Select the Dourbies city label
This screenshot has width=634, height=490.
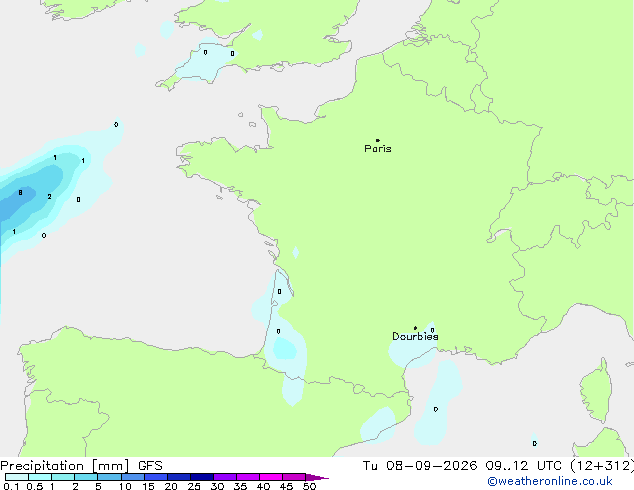point(415,336)
